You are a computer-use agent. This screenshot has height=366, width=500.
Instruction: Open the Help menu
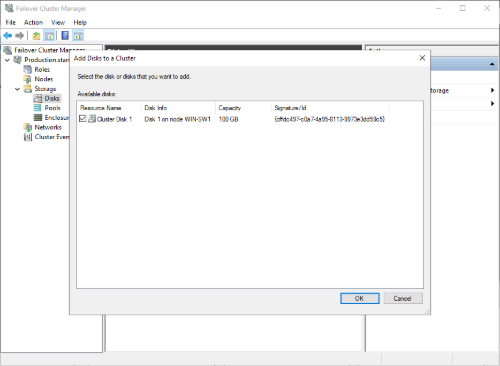click(x=80, y=22)
